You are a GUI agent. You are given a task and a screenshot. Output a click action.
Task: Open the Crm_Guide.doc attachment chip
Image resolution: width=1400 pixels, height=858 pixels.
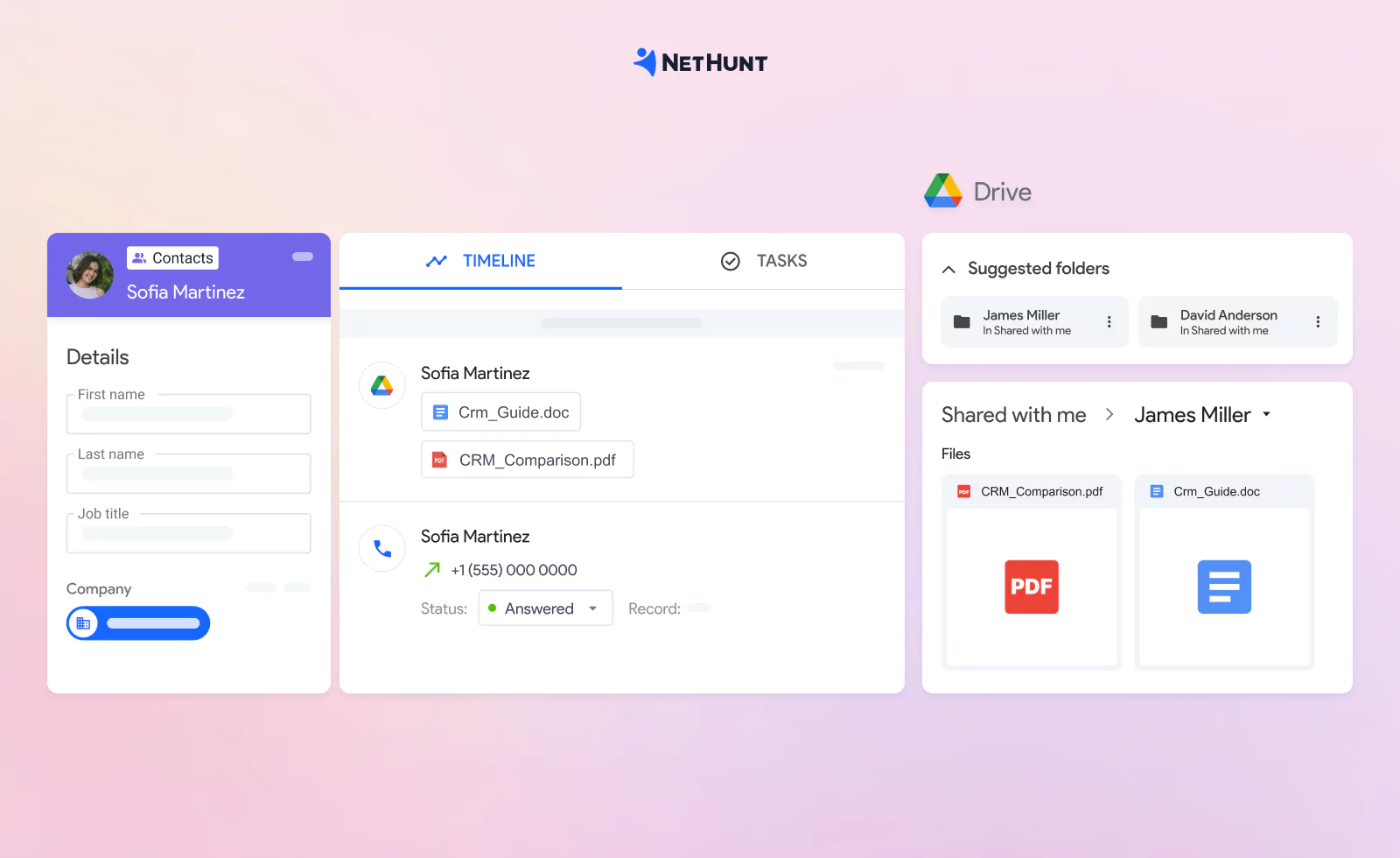pos(500,411)
